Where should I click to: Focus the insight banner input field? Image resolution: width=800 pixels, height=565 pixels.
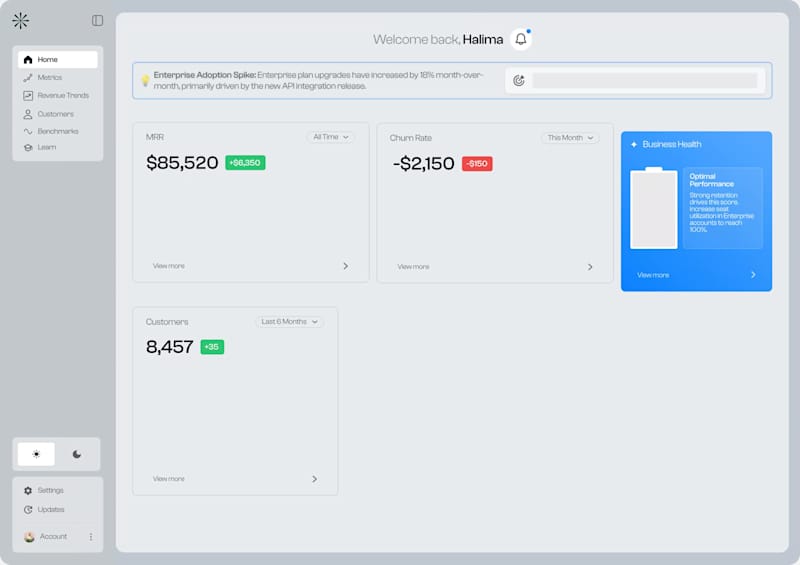[x=645, y=81]
